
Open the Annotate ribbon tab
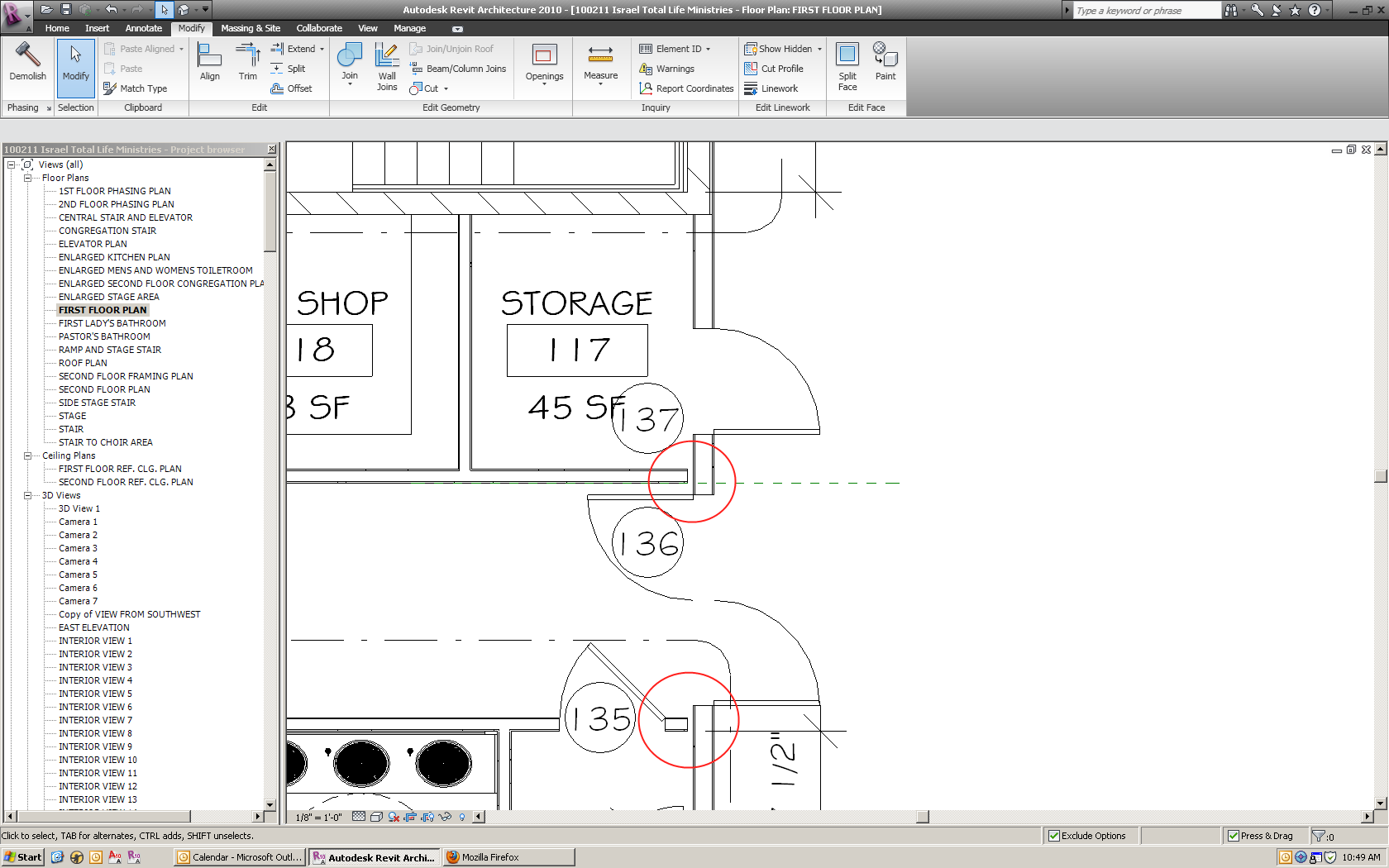pyautogui.click(x=143, y=28)
